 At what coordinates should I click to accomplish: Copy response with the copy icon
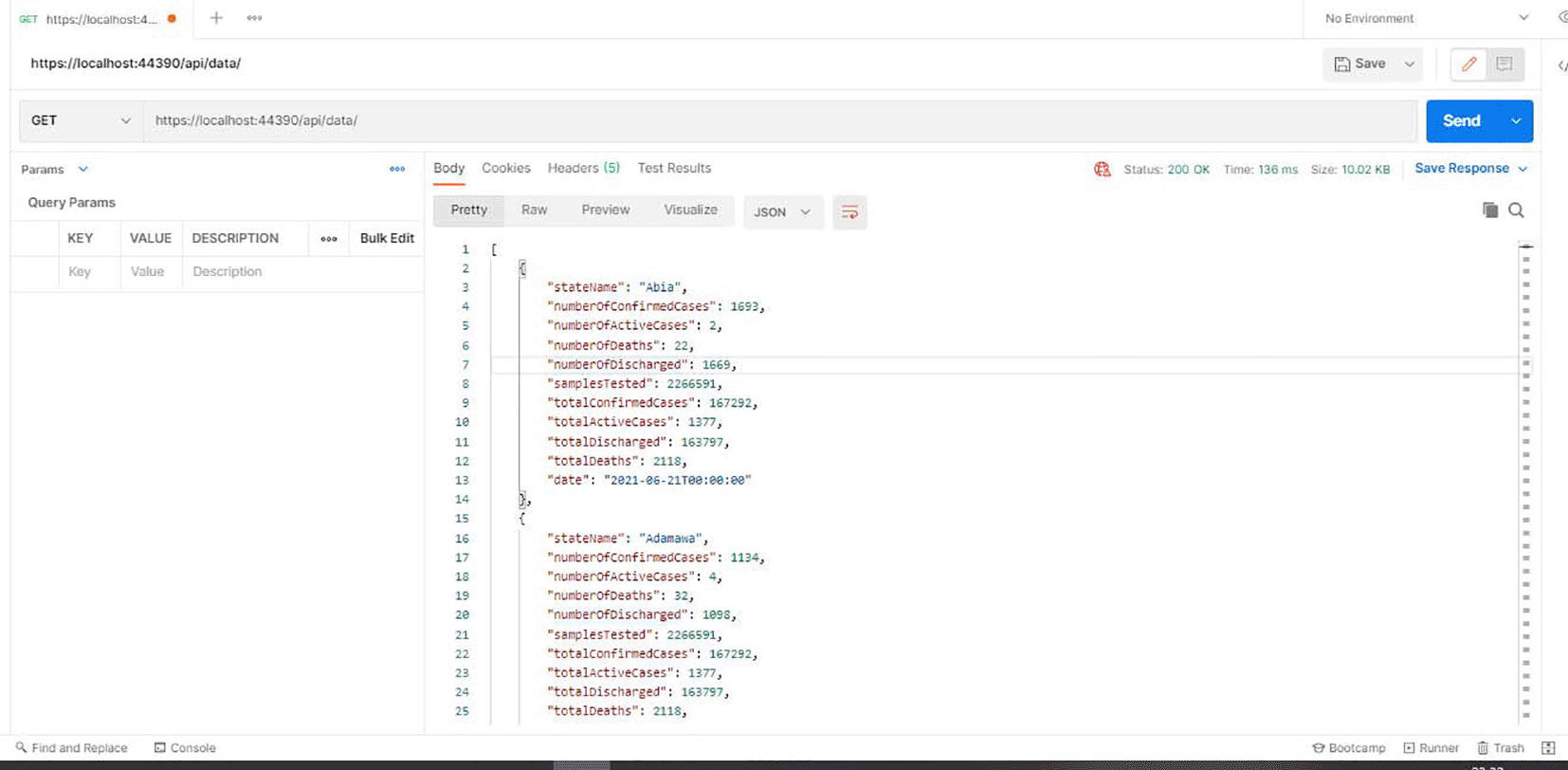pyautogui.click(x=1490, y=211)
